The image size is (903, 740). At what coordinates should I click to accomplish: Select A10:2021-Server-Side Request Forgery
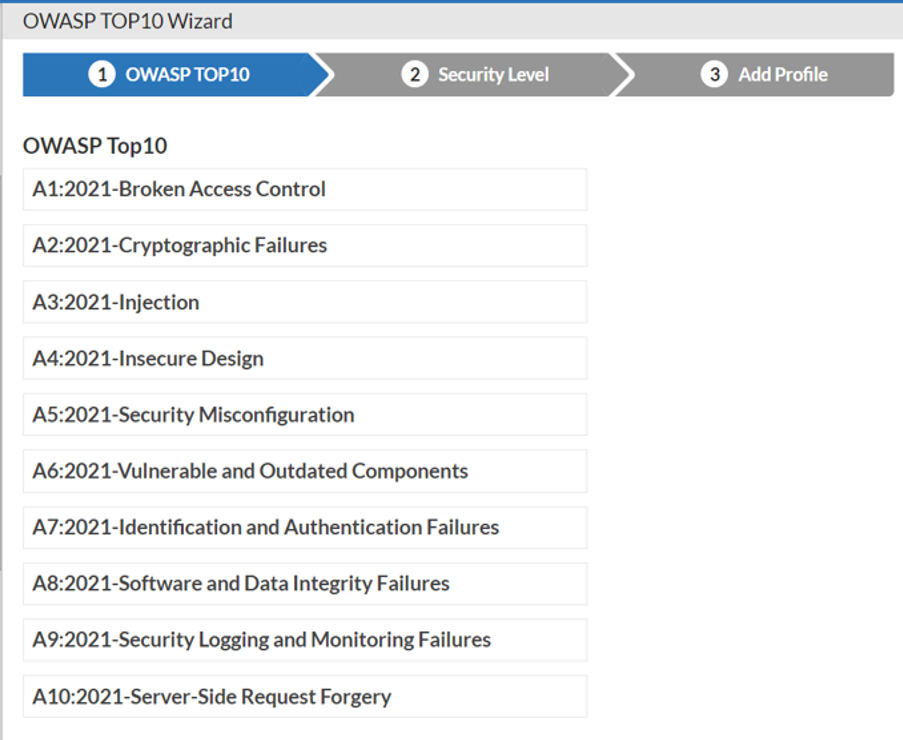pos(303,697)
